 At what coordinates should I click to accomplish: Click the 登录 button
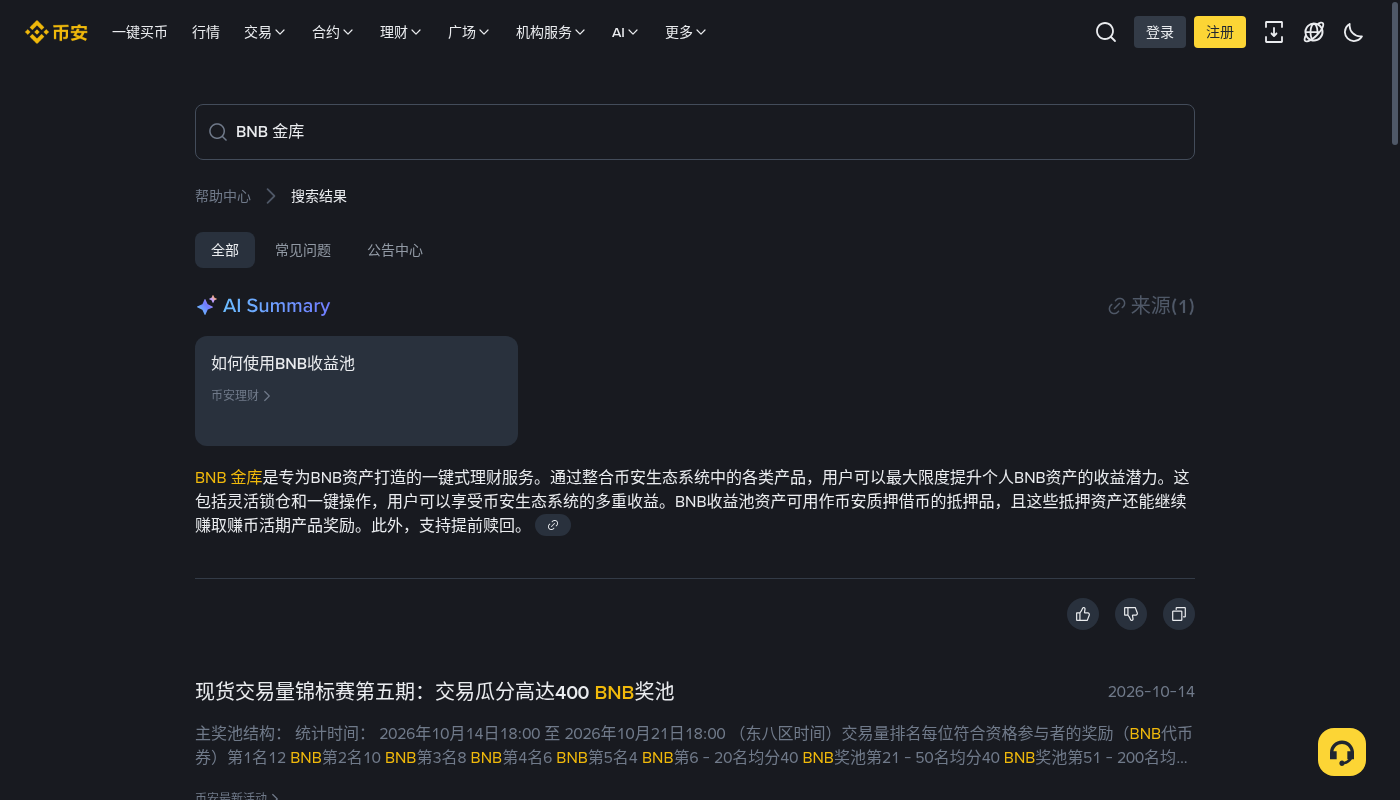point(1160,32)
